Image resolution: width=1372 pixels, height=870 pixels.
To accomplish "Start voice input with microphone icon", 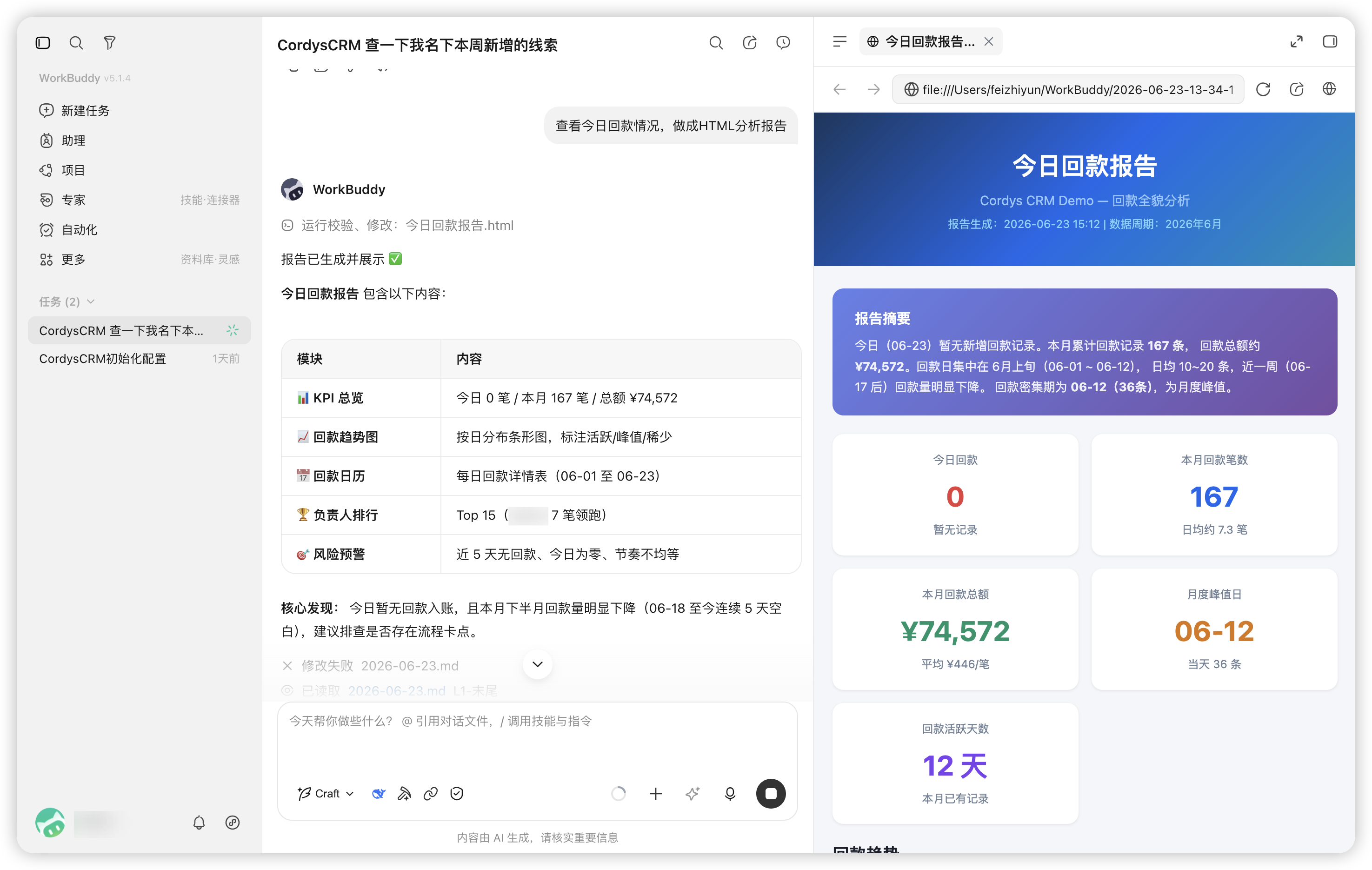I will 729,794.
